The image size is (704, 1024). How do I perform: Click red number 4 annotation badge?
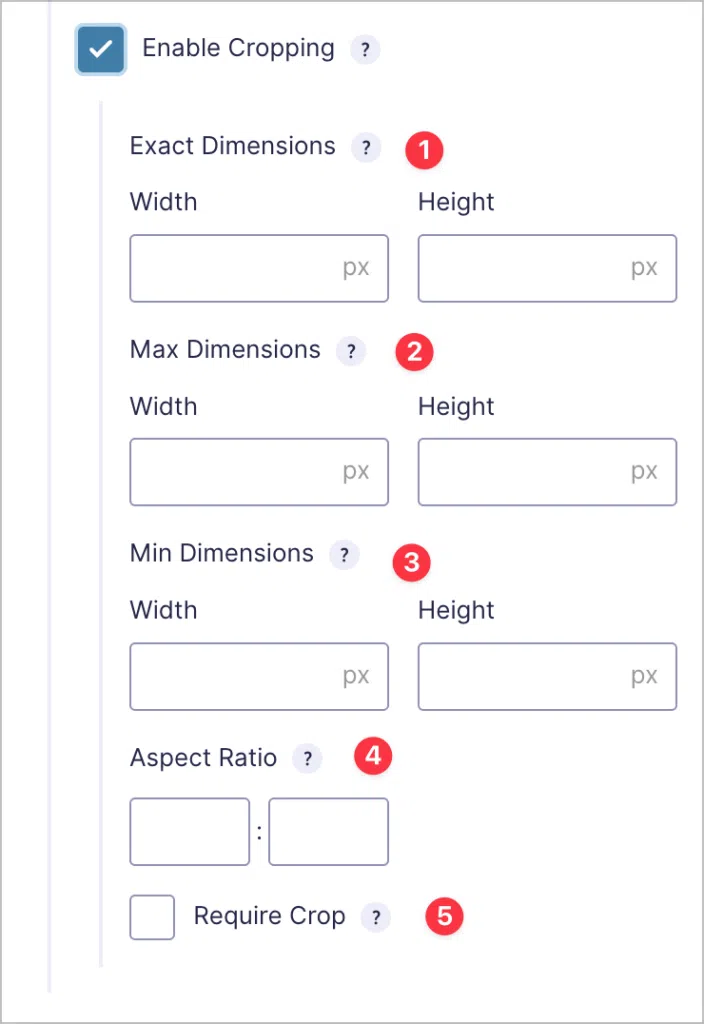373,756
